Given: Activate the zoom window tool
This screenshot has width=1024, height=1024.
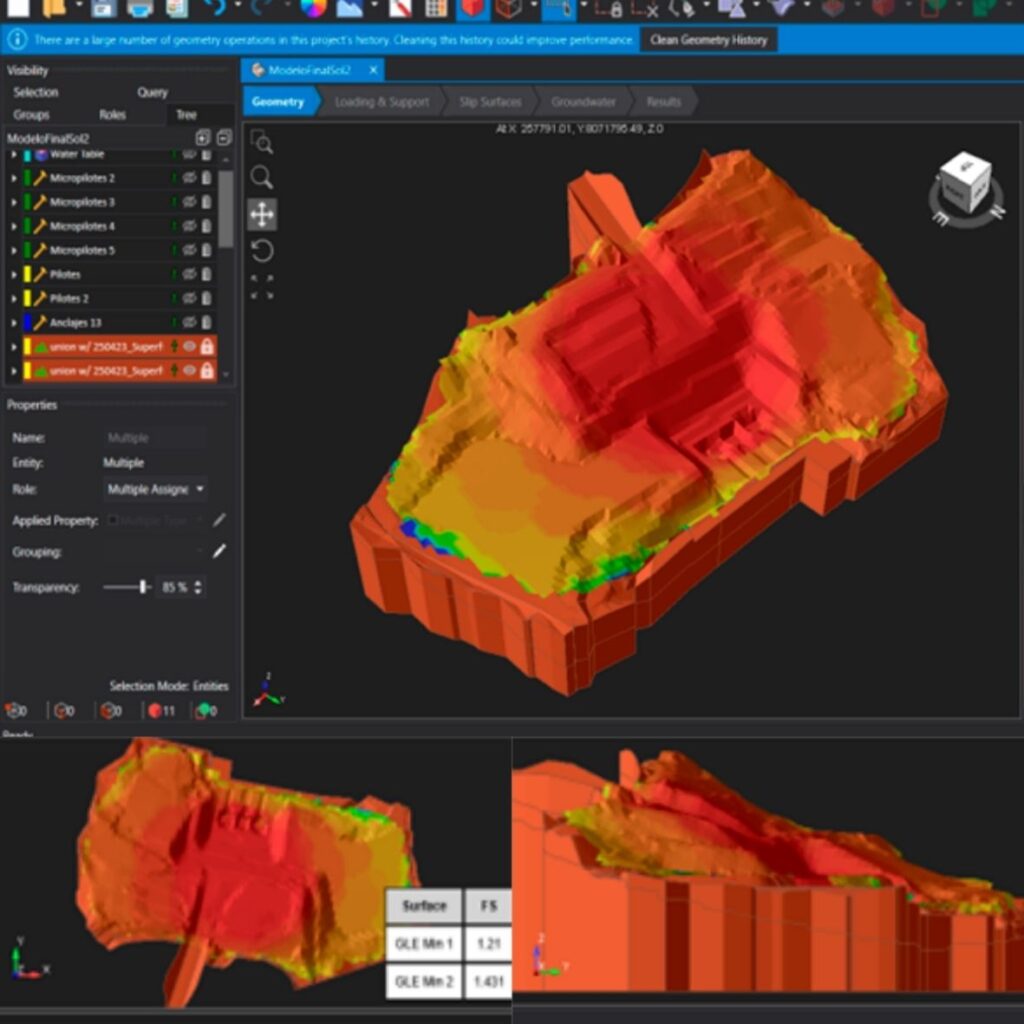Looking at the screenshot, I should [x=262, y=143].
